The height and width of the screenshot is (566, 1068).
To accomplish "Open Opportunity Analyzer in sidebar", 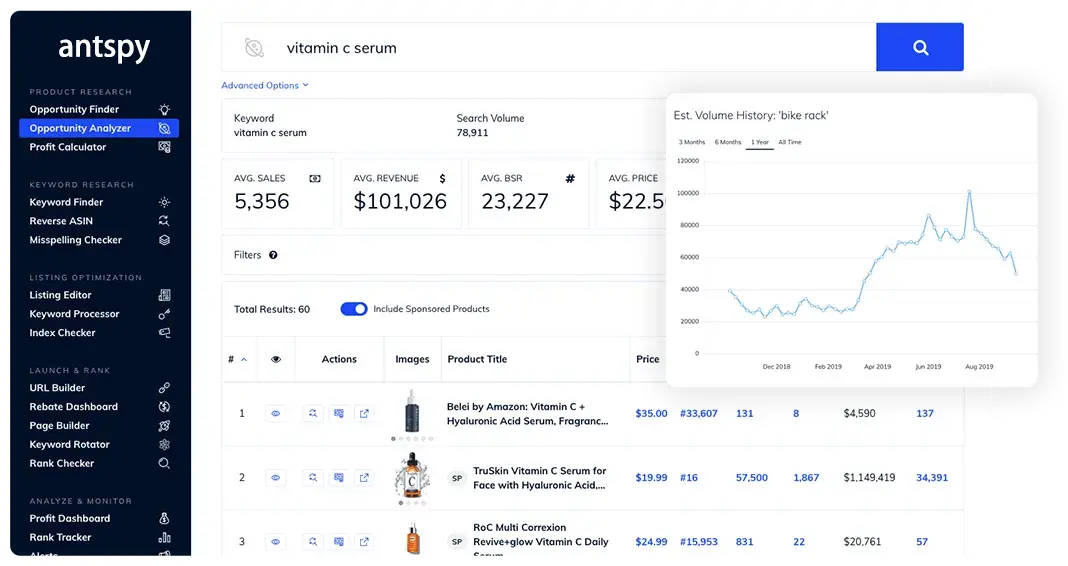I will coord(99,128).
